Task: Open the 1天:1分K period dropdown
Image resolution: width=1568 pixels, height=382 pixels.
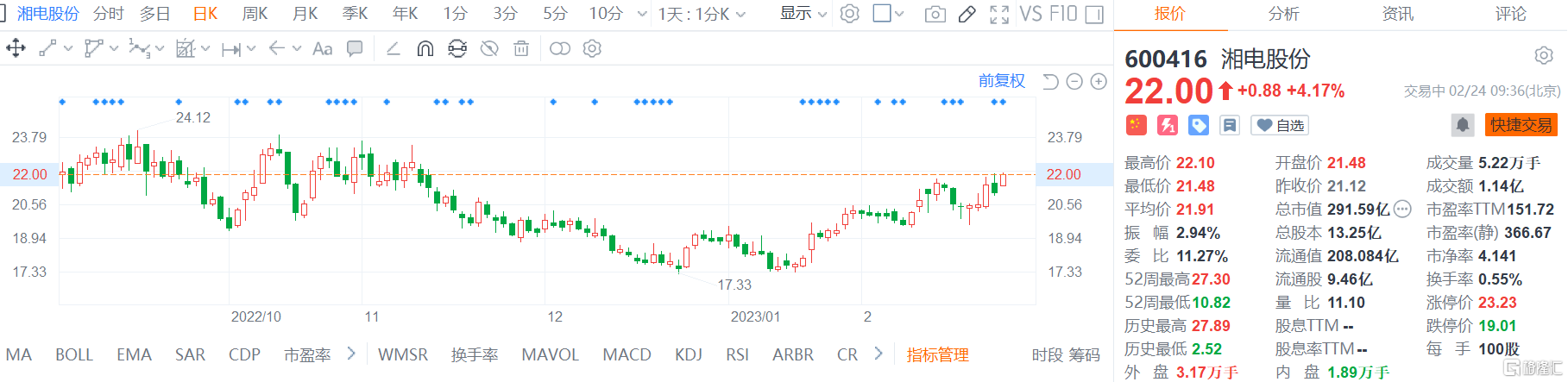Action: coord(702,14)
